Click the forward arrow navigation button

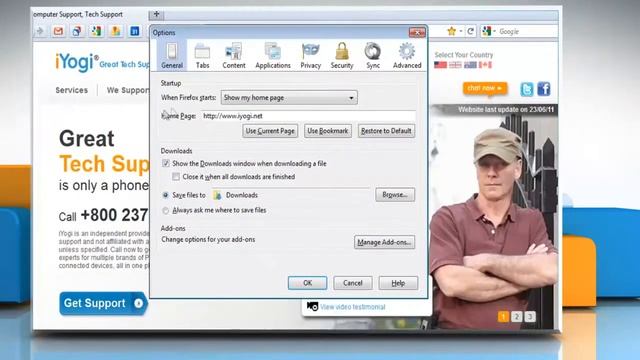tap(40, 31)
